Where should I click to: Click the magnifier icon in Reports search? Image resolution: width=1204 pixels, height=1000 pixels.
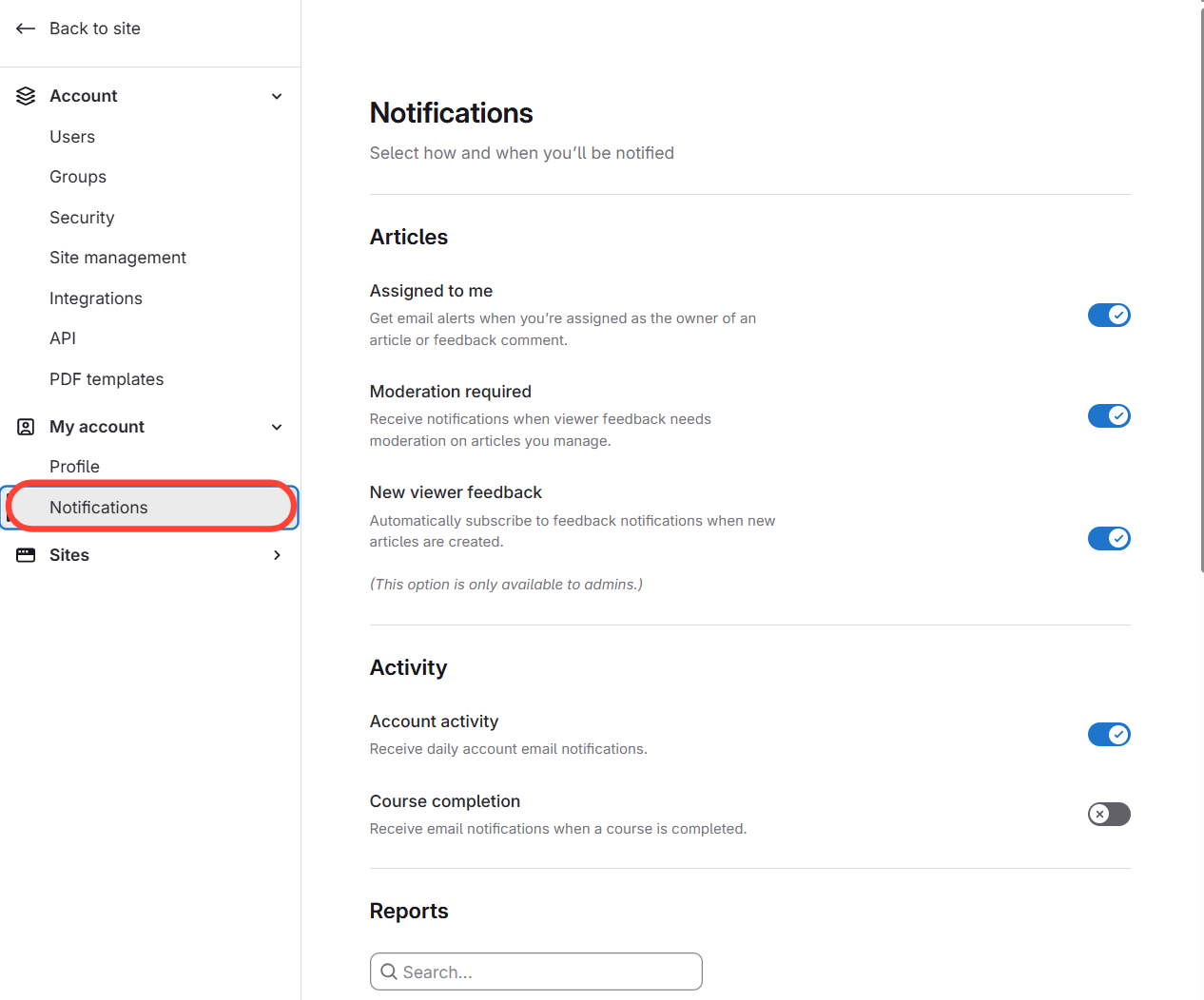[388, 971]
